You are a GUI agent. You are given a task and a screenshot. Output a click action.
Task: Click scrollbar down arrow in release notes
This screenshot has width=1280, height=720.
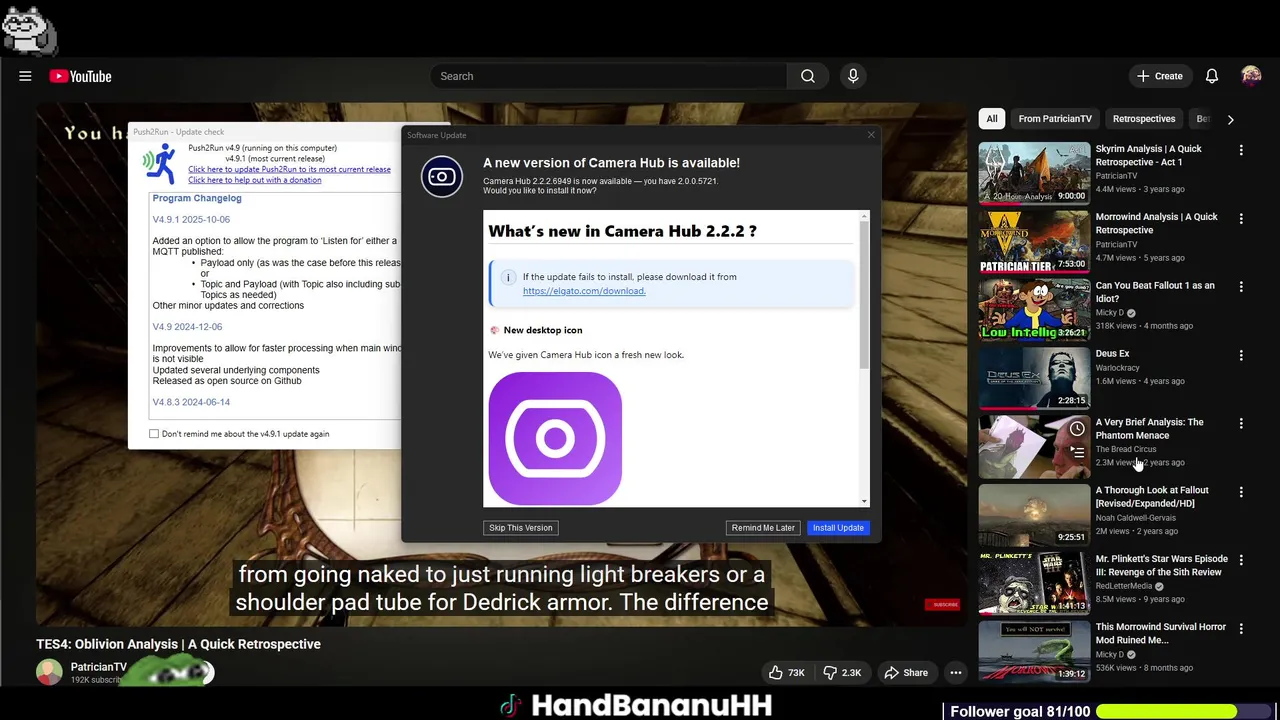[x=864, y=501]
